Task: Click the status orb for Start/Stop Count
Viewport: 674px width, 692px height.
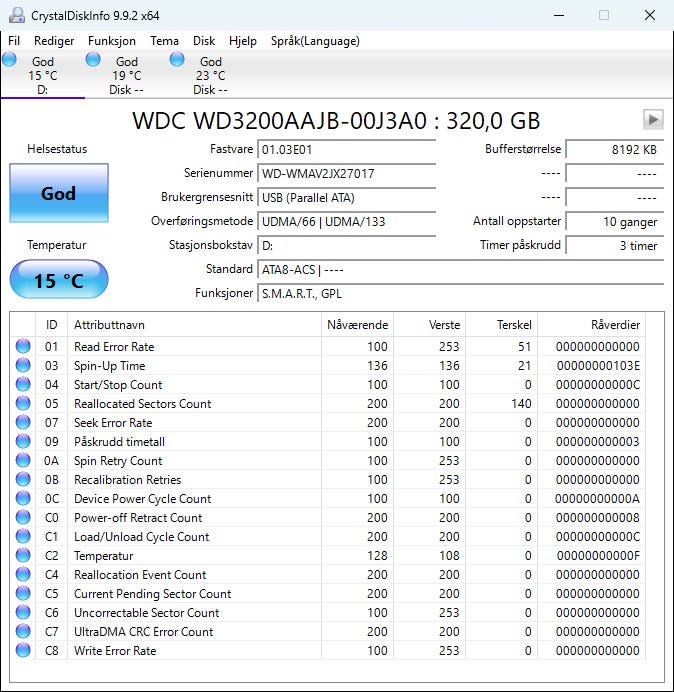Action: (23, 384)
